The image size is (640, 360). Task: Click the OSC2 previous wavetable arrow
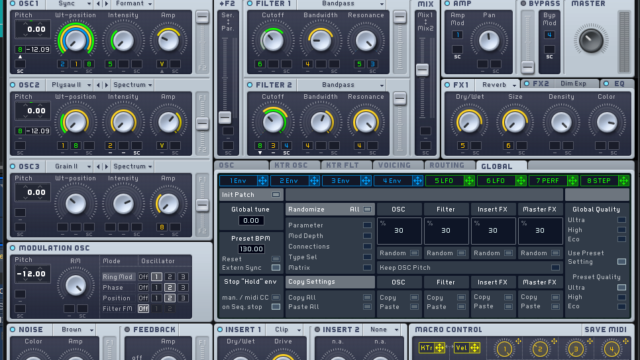click(98, 85)
